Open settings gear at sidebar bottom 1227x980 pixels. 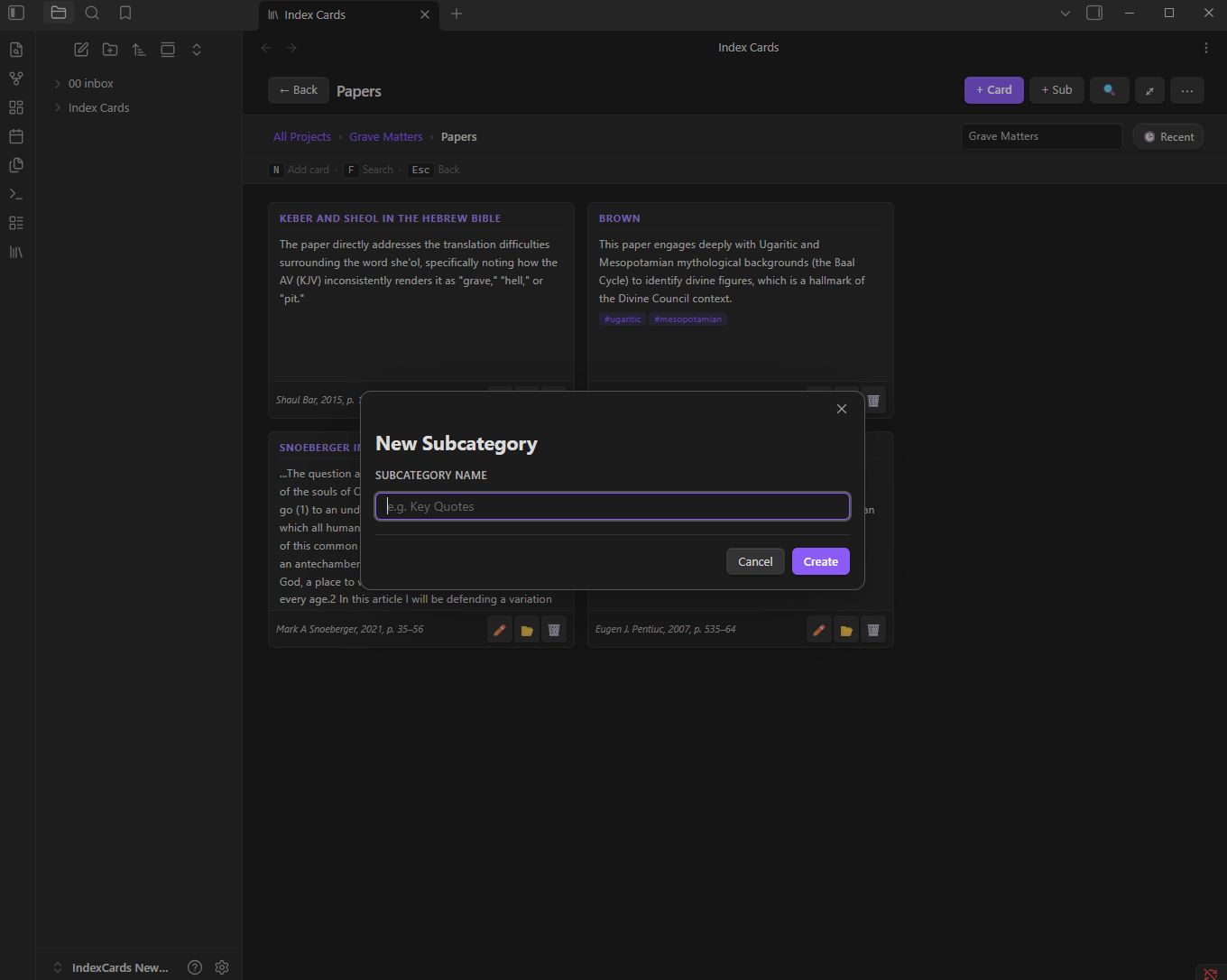point(222,967)
